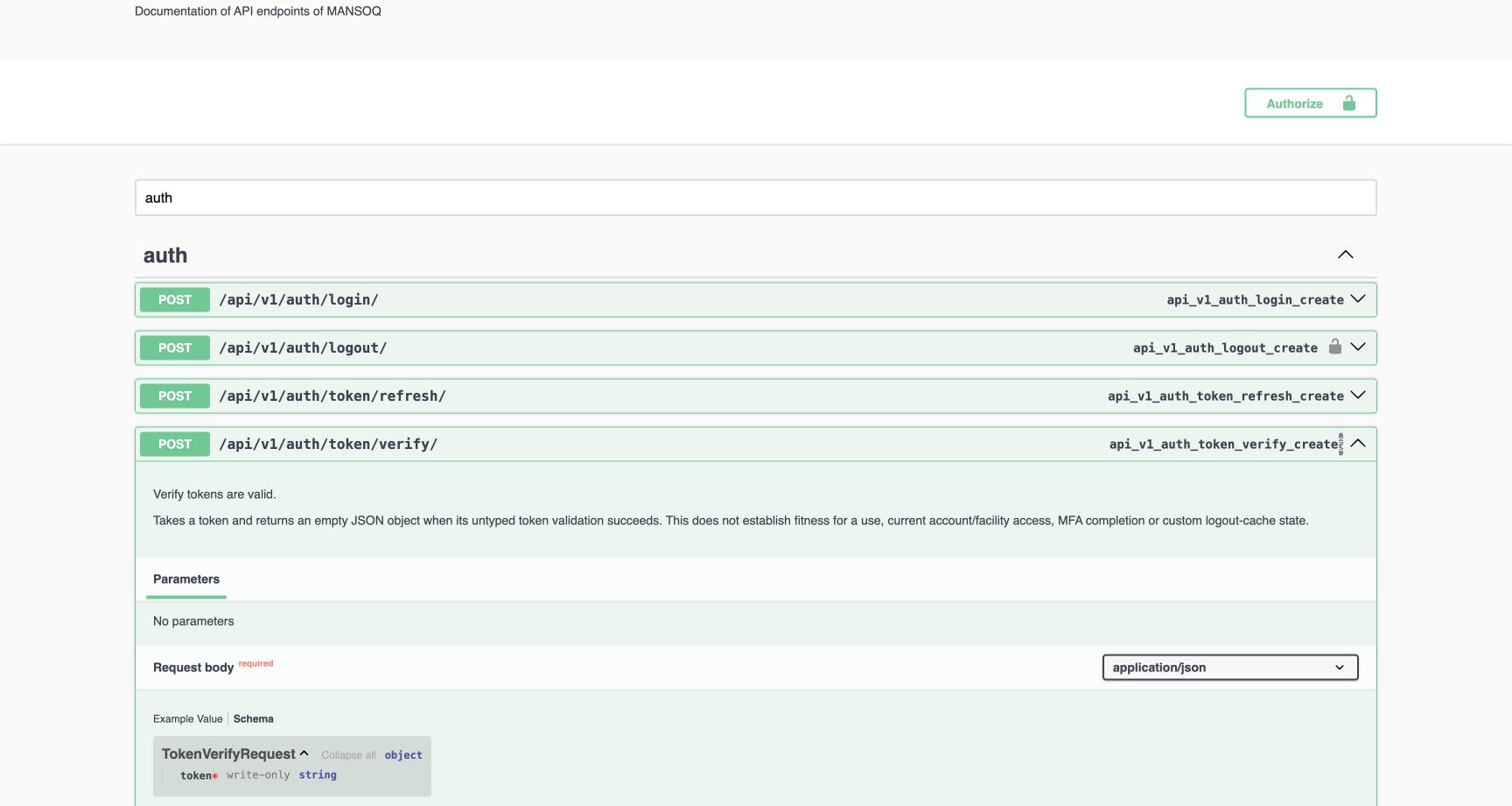The width and height of the screenshot is (1512, 806).
Task: Expand the api_v1_auth_login_create chevron
Action: pos(1358,299)
